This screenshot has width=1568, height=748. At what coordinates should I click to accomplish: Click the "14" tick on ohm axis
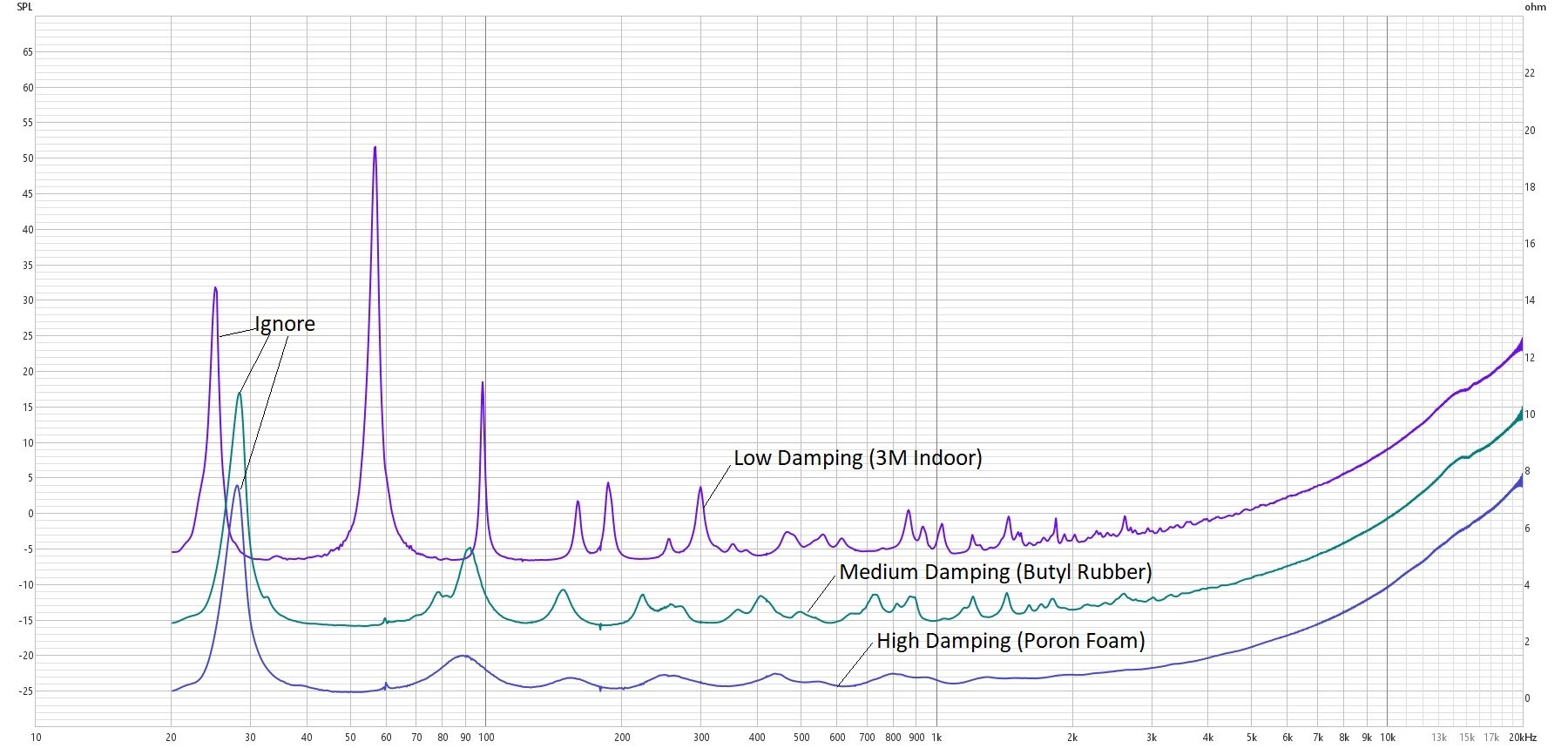1530,300
